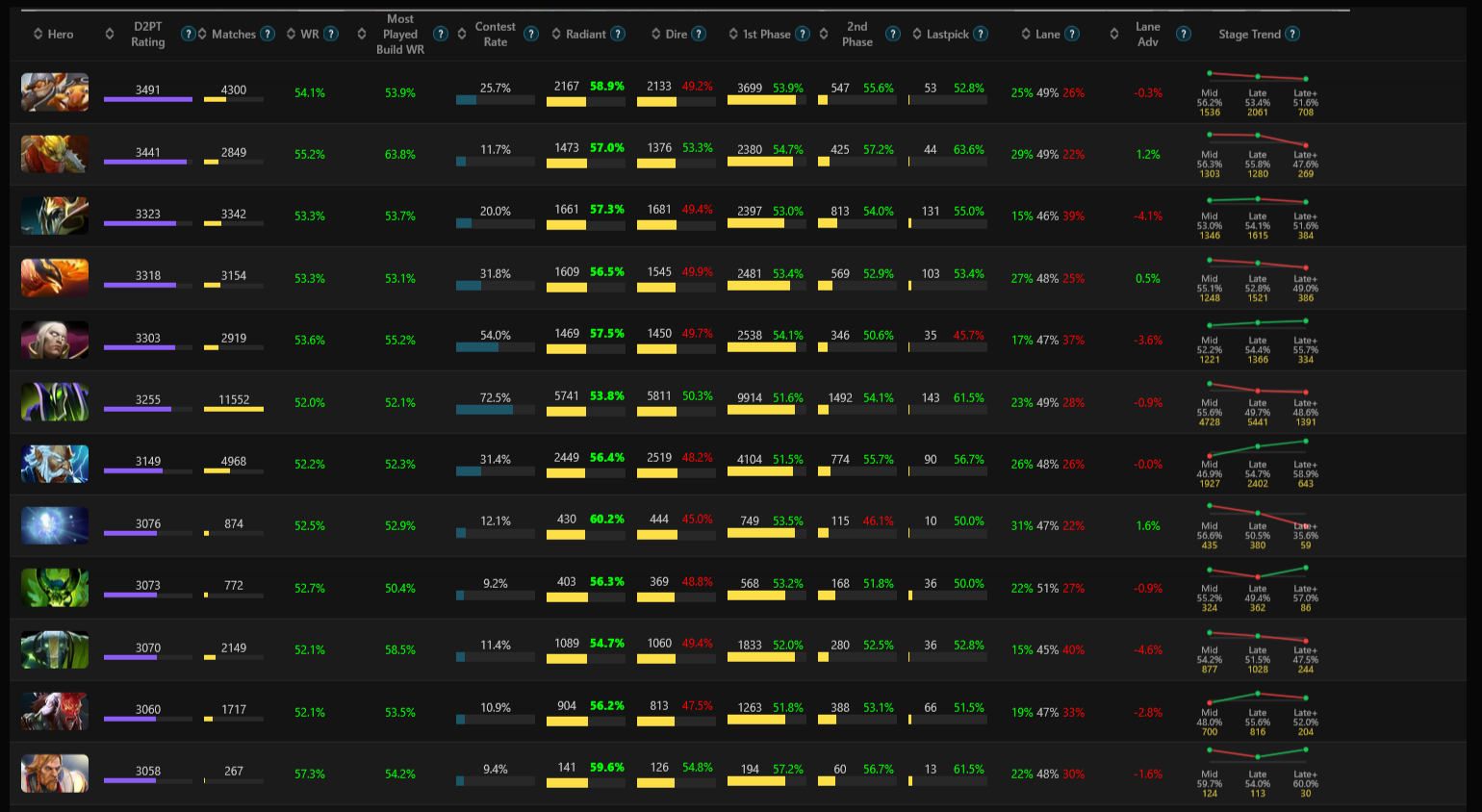Open hero portrait in the 3255 rating row
Image resolution: width=1482 pixels, height=812 pixels.
[55, 402]
